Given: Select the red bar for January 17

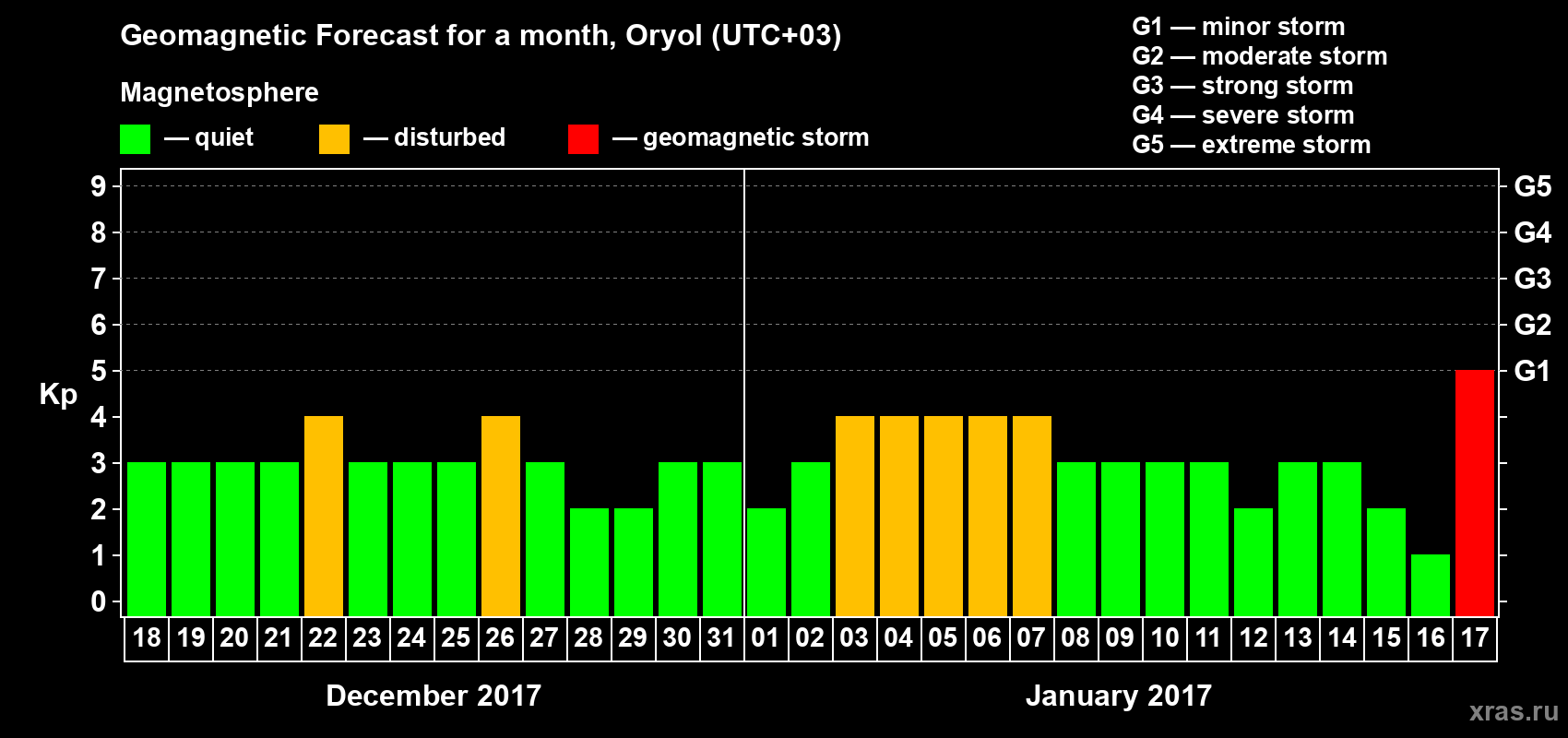Looking at the screenshot, I should 1475,493.
